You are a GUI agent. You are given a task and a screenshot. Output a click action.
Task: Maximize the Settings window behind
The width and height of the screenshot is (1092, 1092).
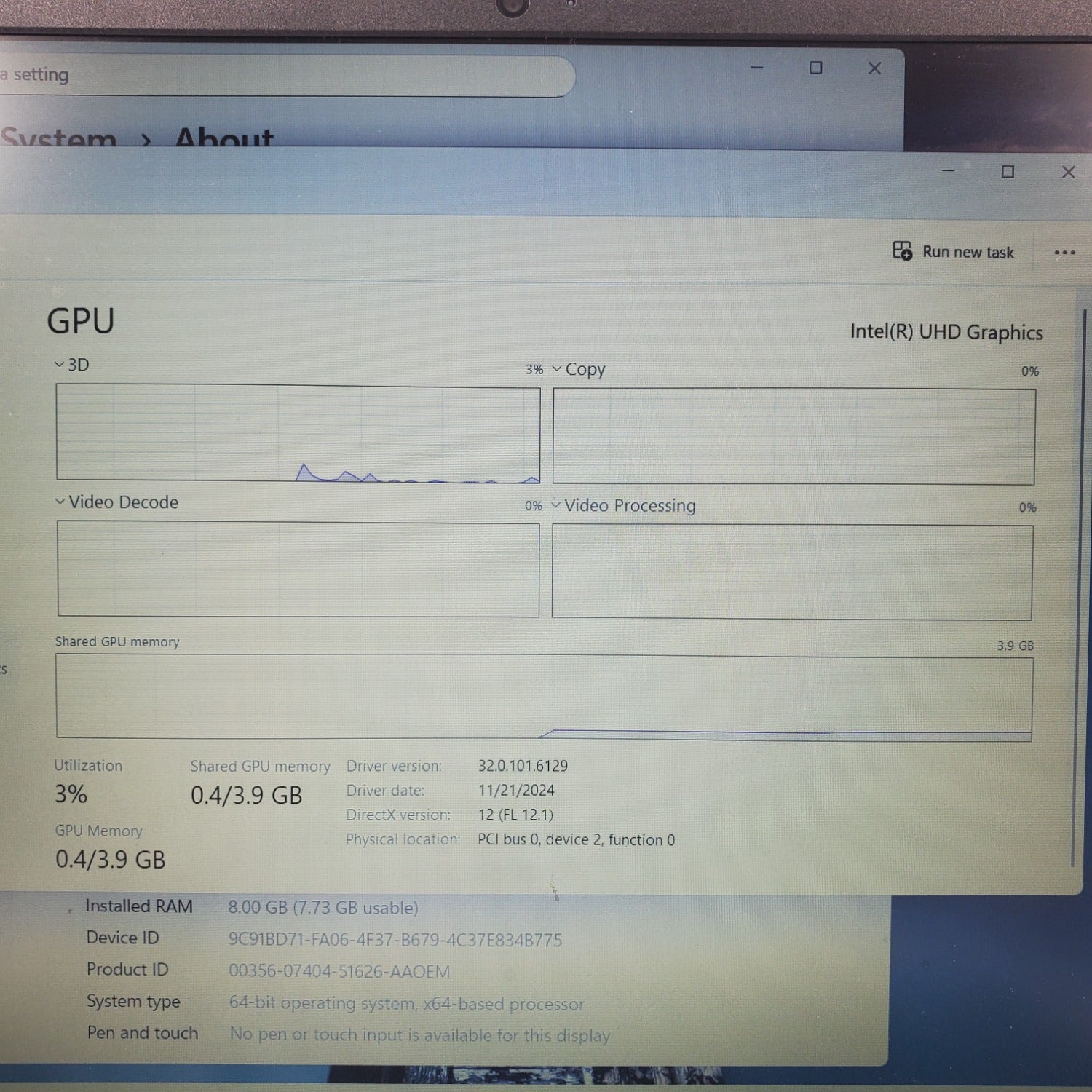[x=816, y=68]
